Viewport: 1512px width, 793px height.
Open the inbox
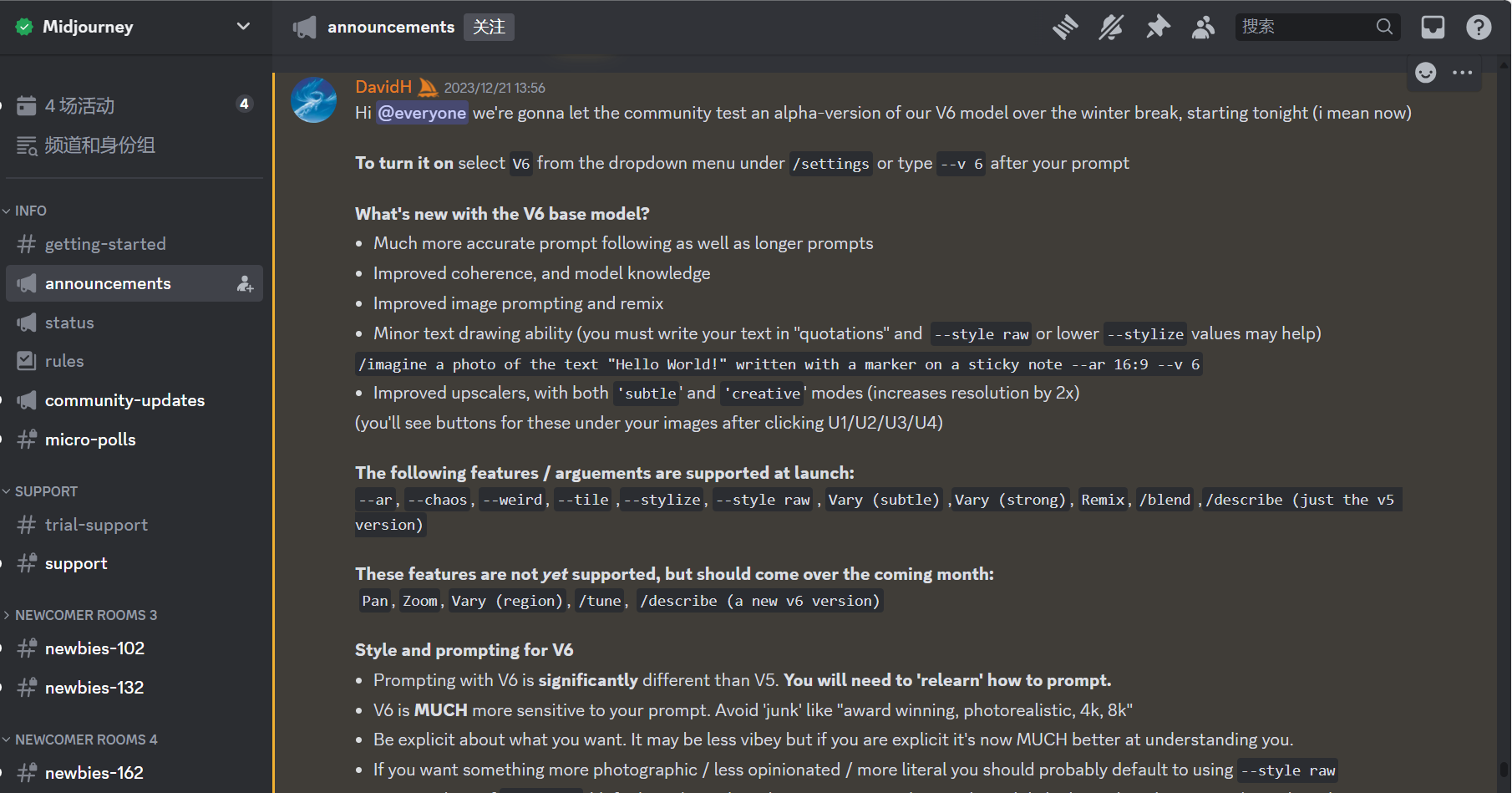1433,28
